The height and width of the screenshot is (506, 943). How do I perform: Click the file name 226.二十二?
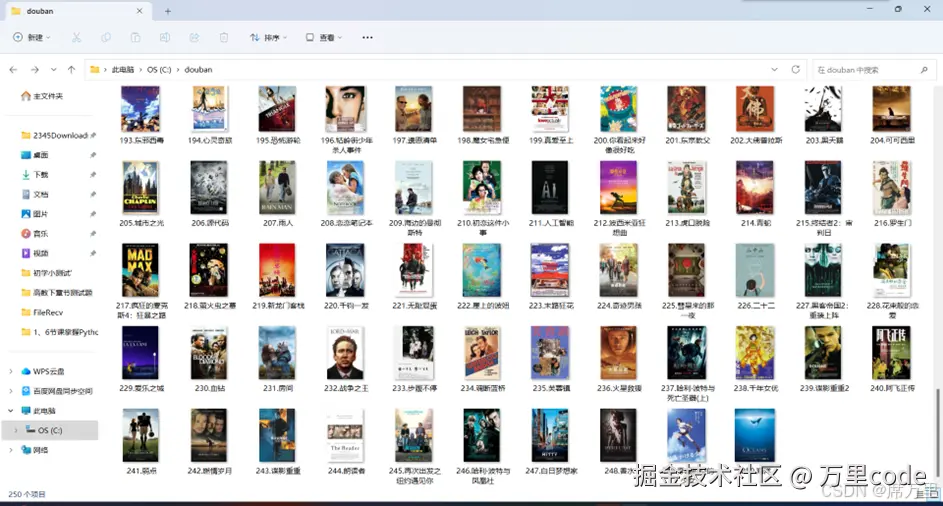click(x=755, y=306)
